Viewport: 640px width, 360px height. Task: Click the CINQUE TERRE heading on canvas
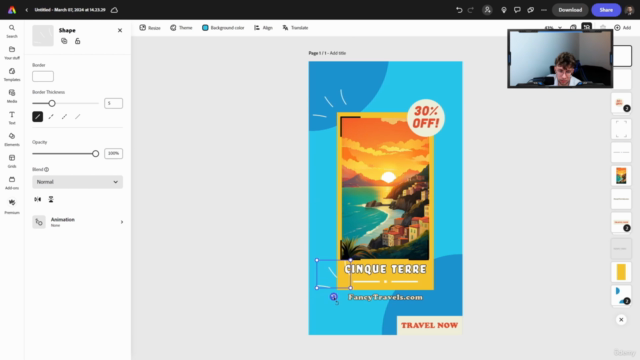385,269
